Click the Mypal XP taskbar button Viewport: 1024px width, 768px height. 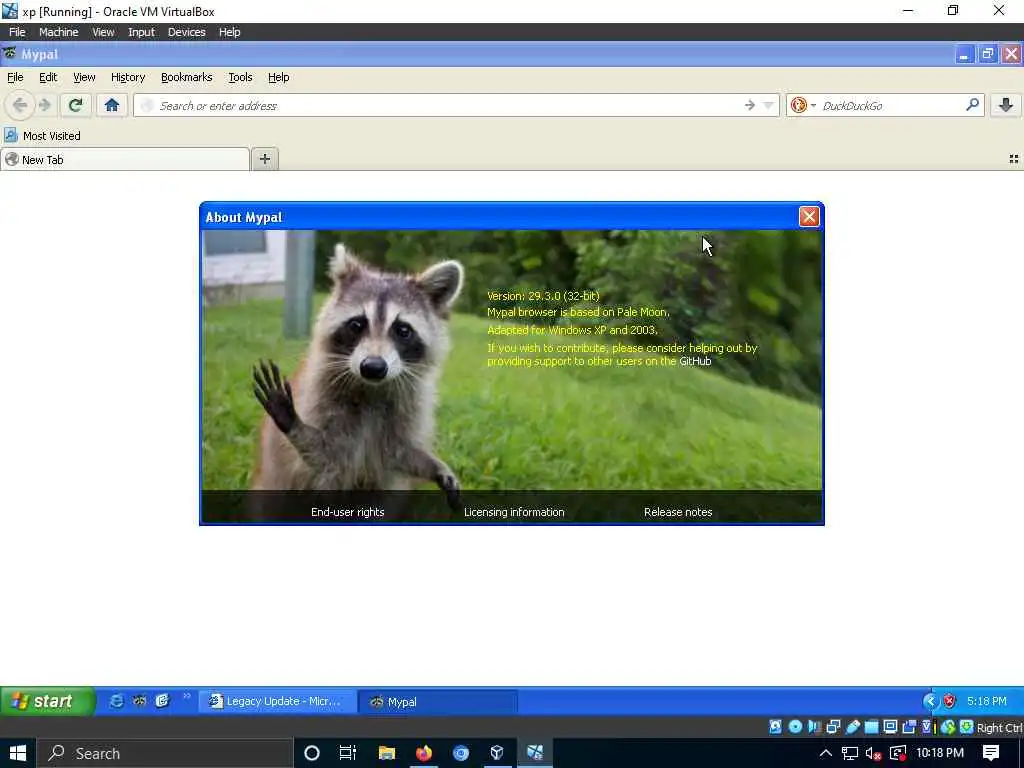click(x=438, y=701)
